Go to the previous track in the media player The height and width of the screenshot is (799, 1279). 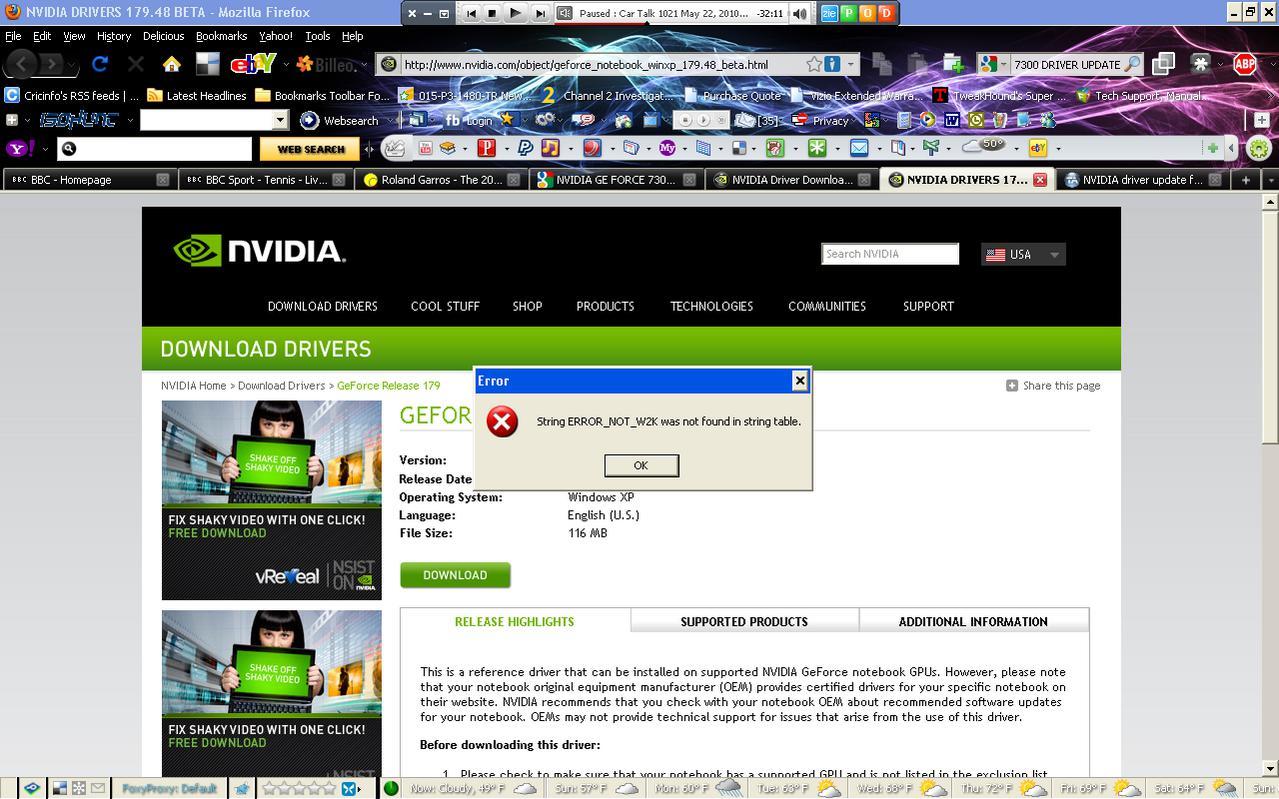click(x=470, y=13)
